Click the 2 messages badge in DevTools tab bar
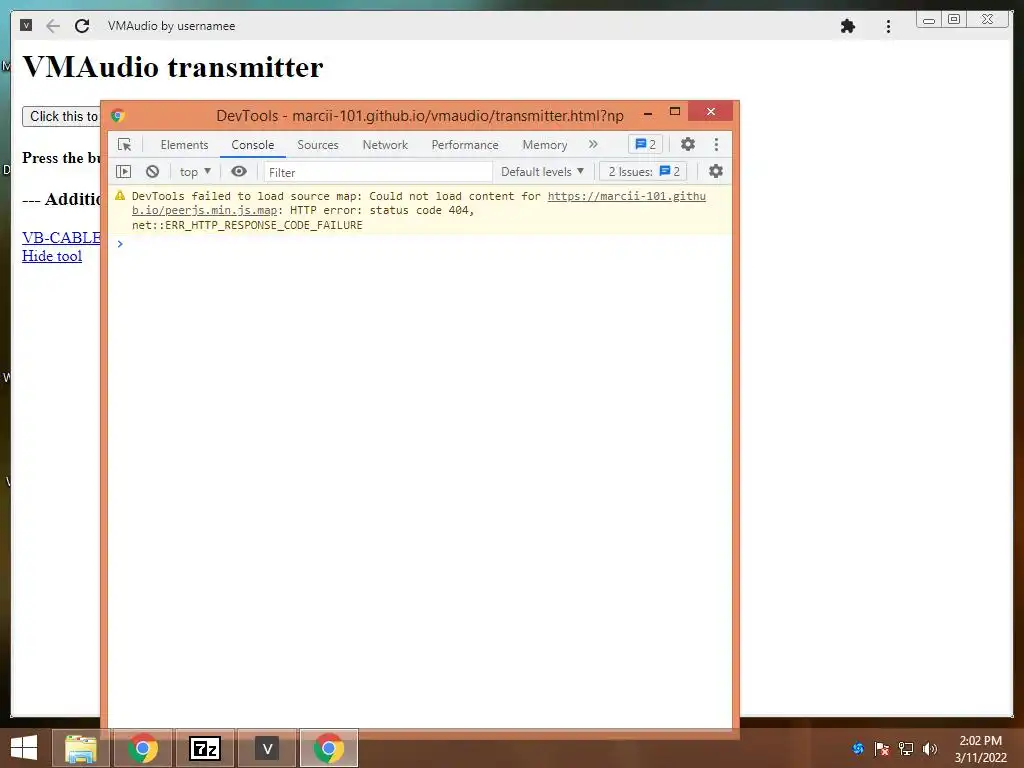This screenshot has width=1024, height=768. (645, 144)
